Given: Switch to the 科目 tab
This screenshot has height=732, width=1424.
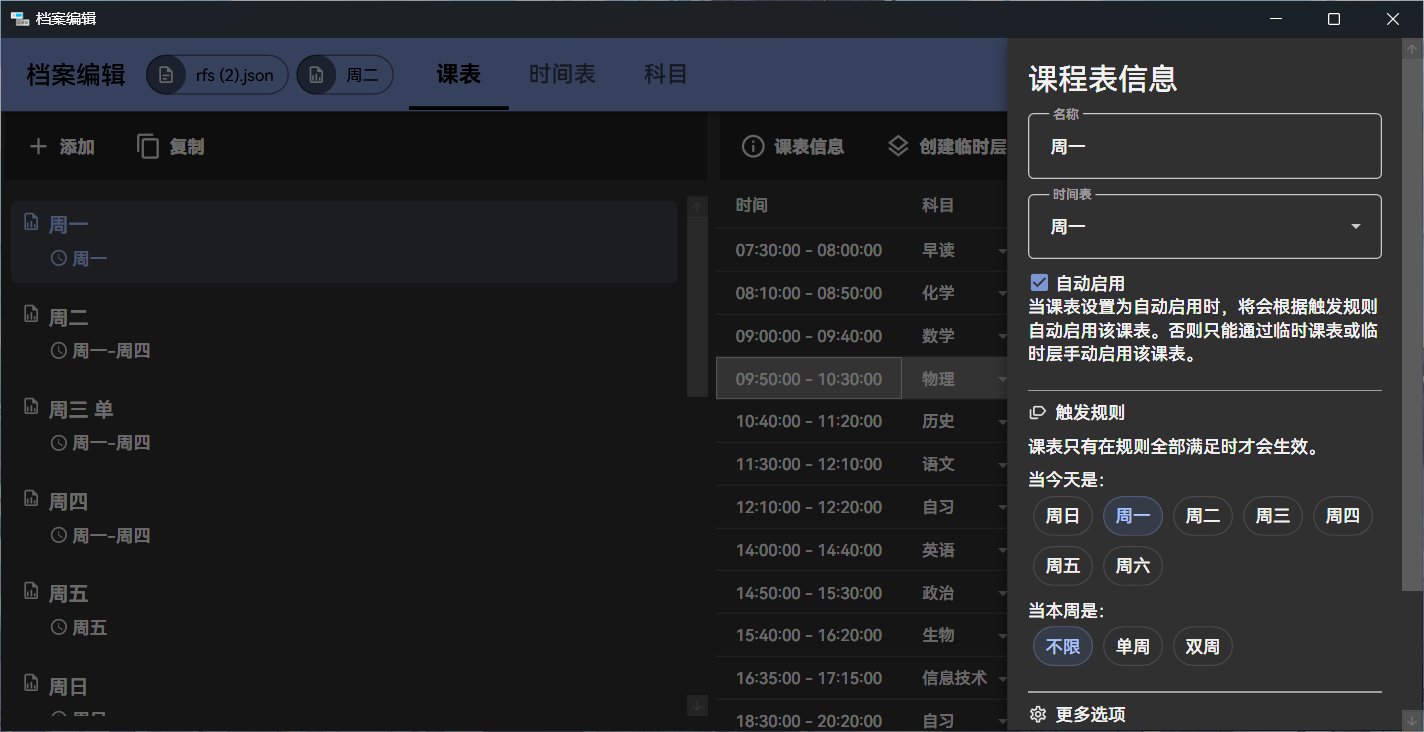Looking at the screenshot, I should point(665,74).
